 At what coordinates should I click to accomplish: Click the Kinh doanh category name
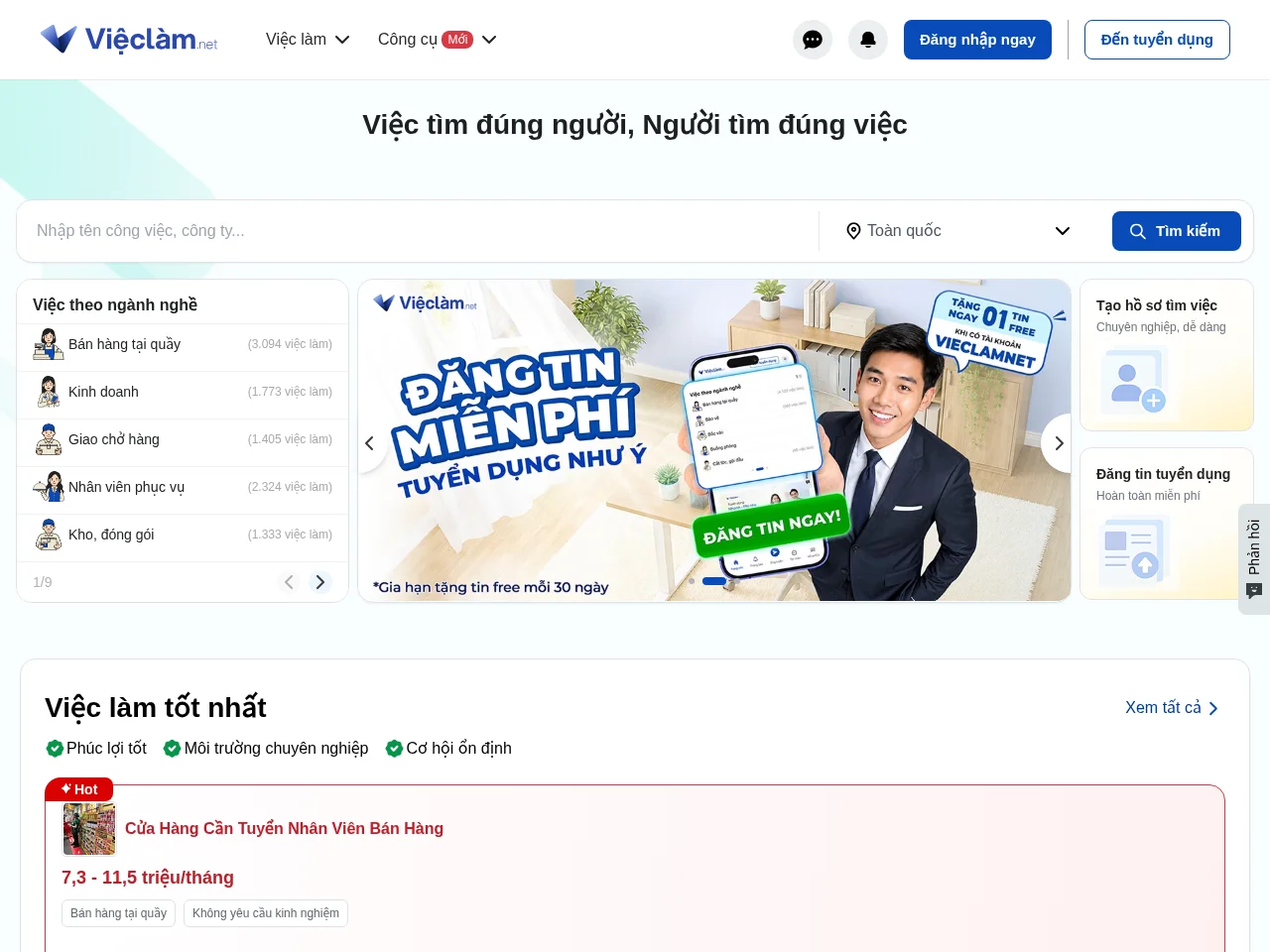[x=103, y=392]
